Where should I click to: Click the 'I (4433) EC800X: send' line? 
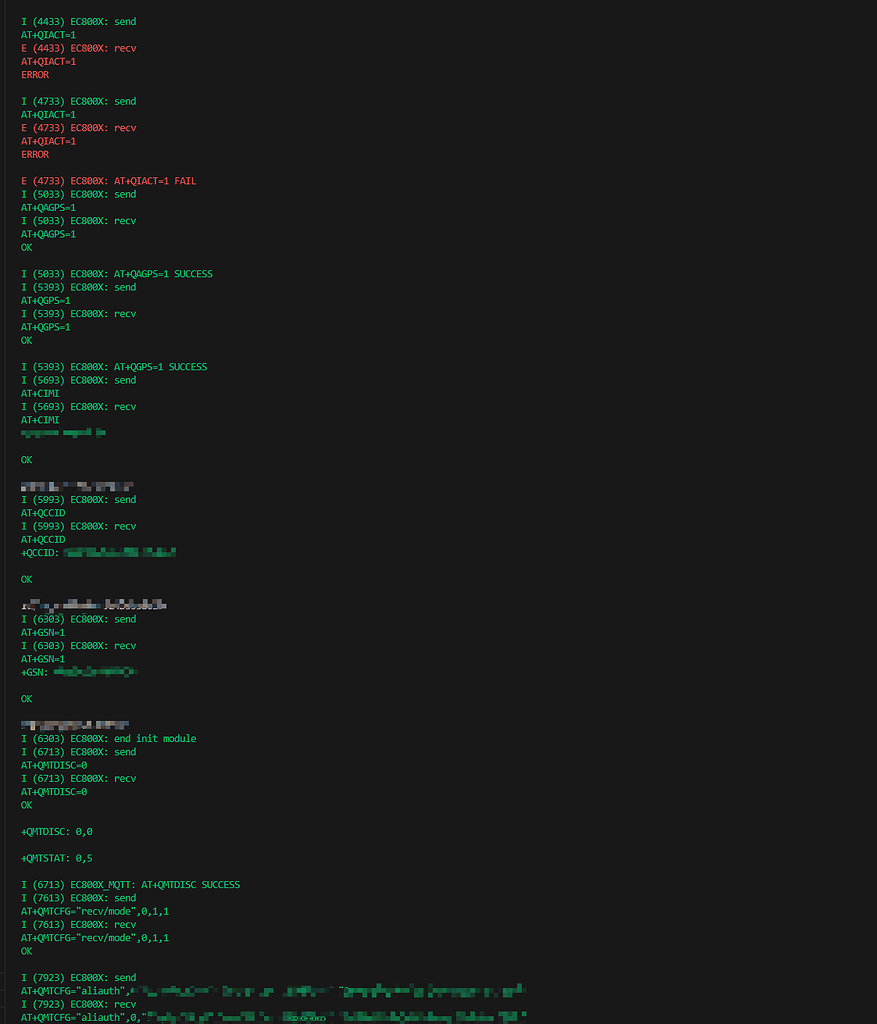tap(78, 21)
